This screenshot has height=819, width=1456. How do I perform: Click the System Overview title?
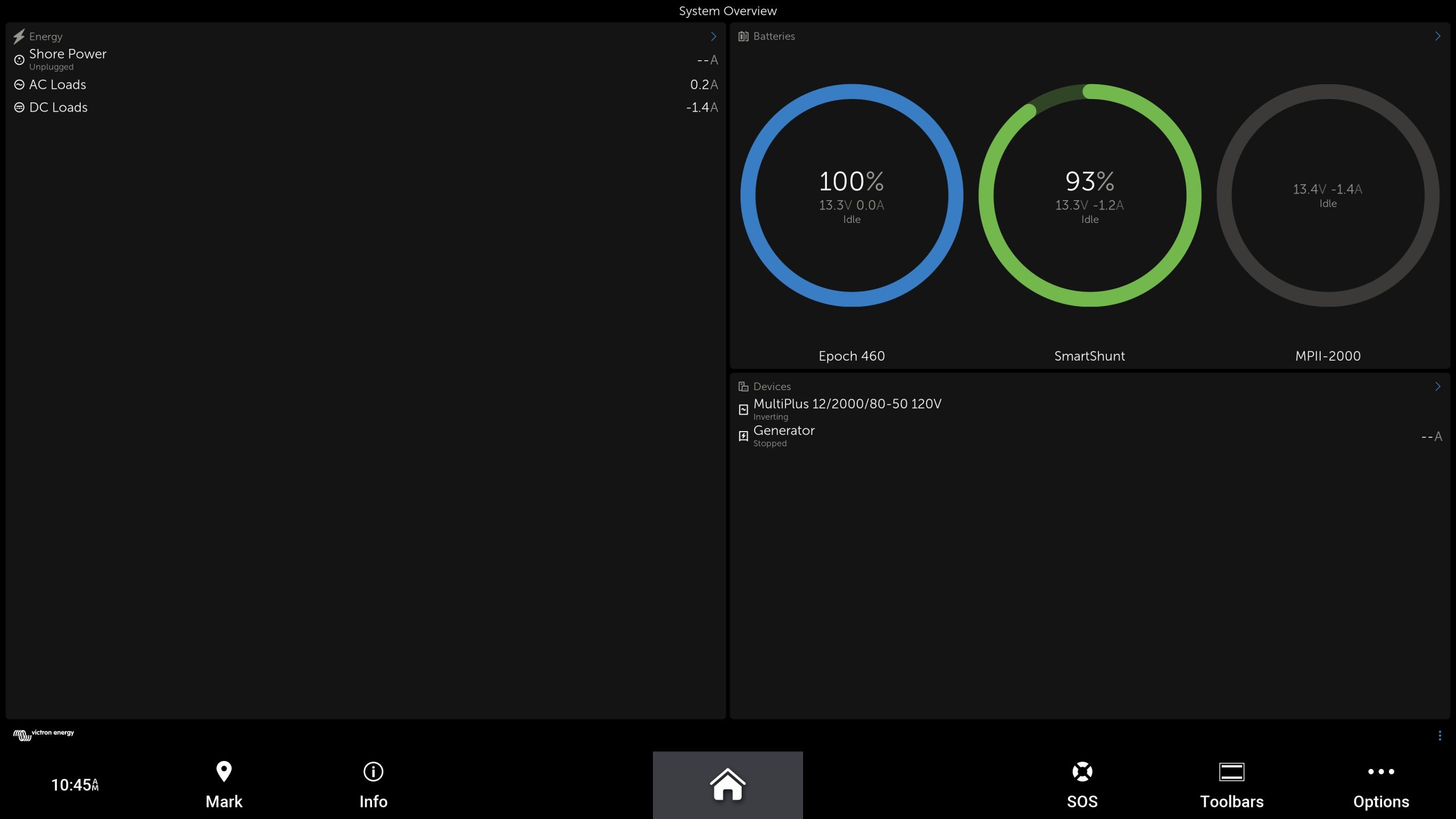point(728,11)
